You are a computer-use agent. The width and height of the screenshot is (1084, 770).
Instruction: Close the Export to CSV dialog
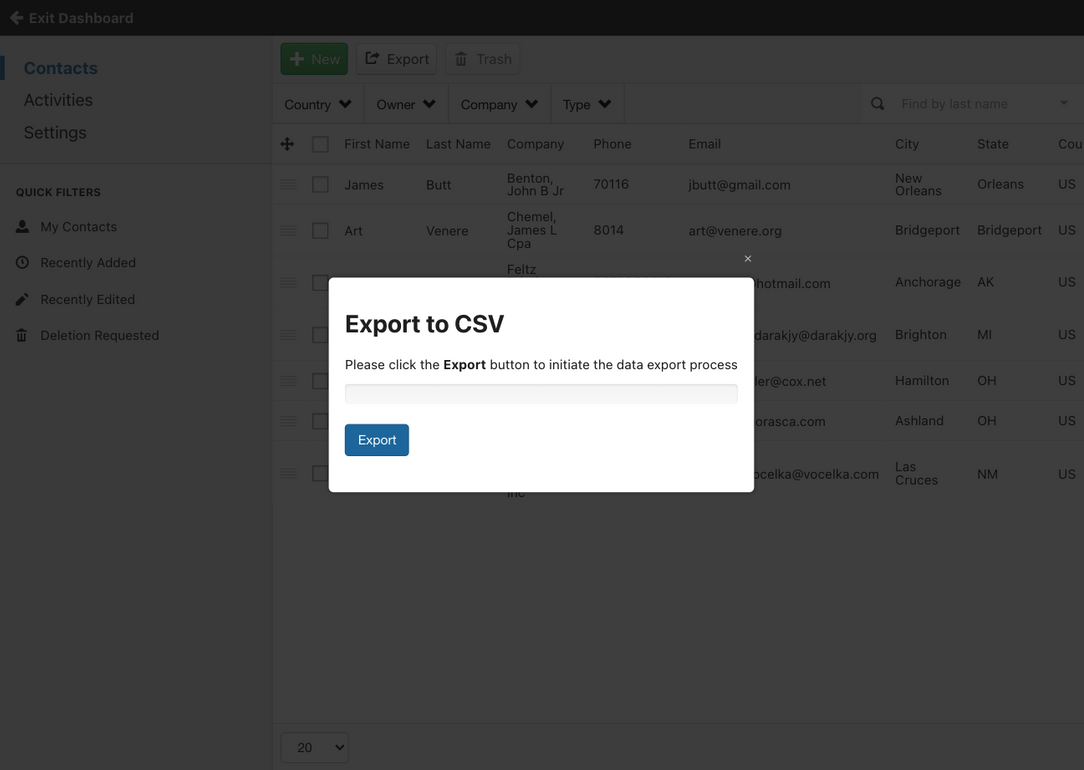(747, 259)
